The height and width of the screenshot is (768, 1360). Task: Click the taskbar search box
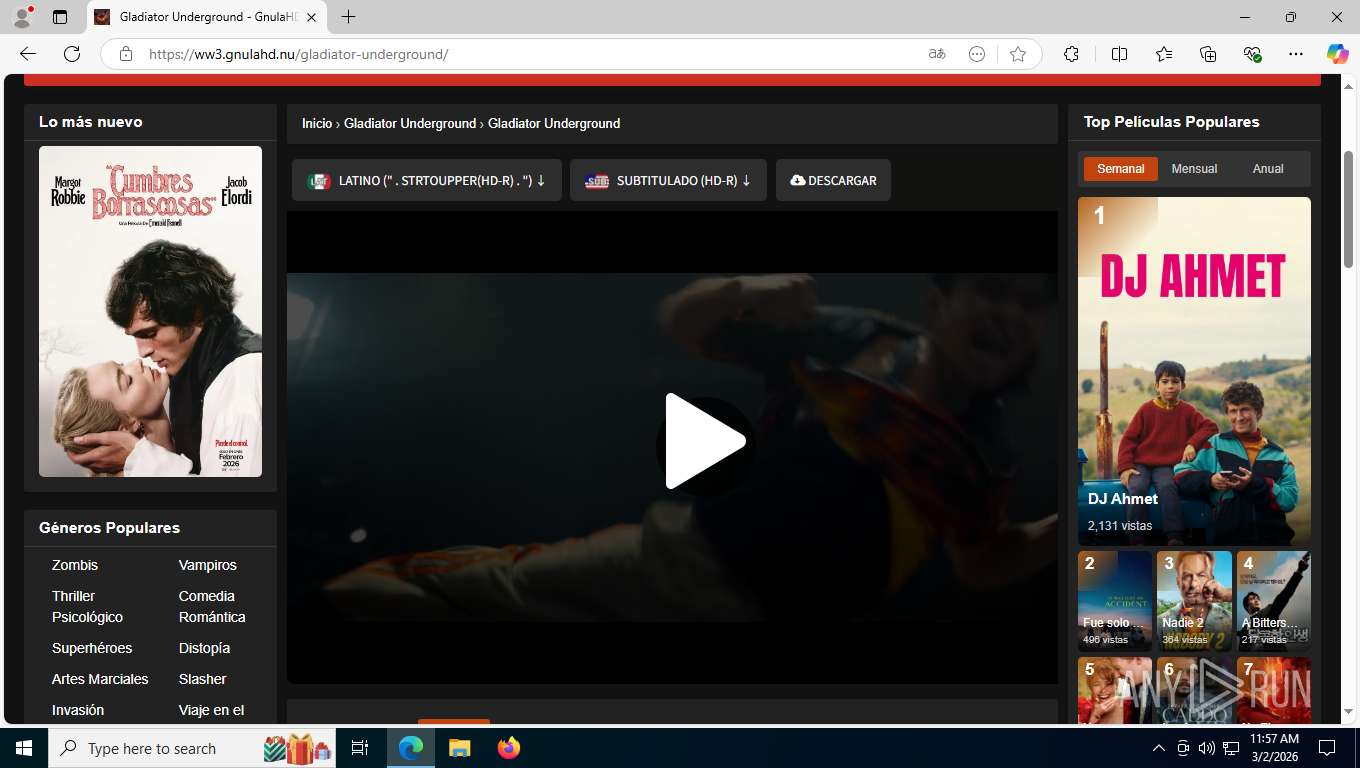tap(193, 748)
